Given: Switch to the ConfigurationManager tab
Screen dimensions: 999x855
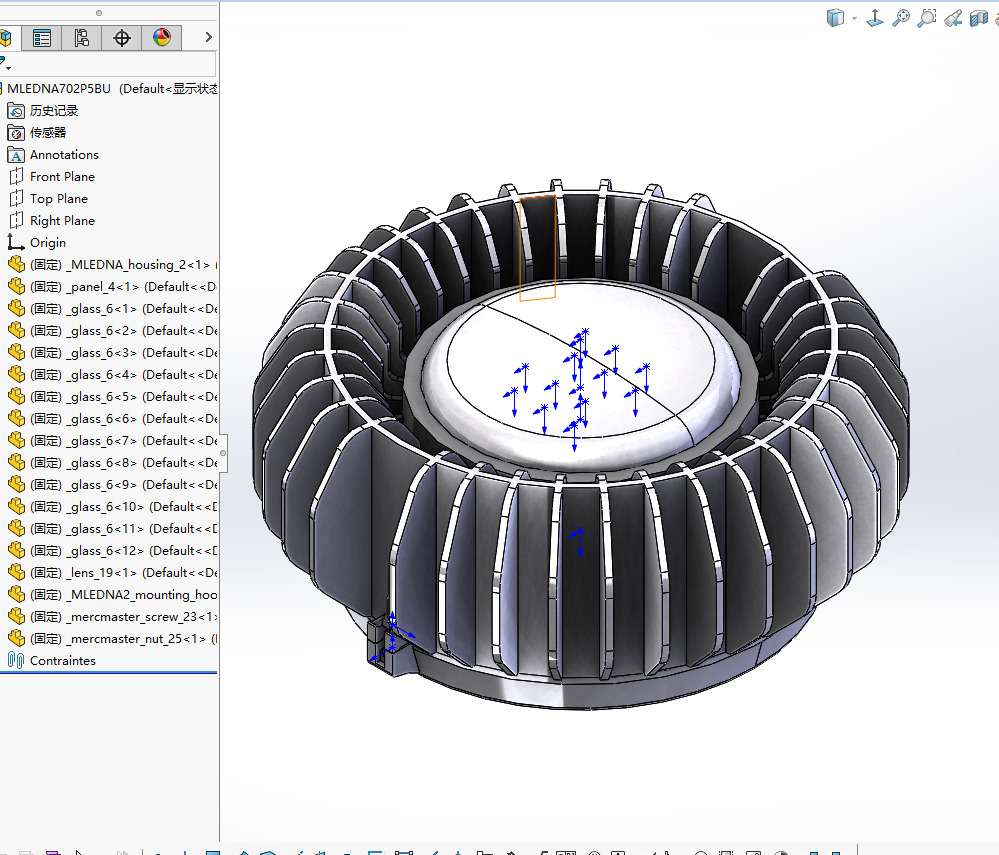Looking at the screenshot, I should point(81,38).
